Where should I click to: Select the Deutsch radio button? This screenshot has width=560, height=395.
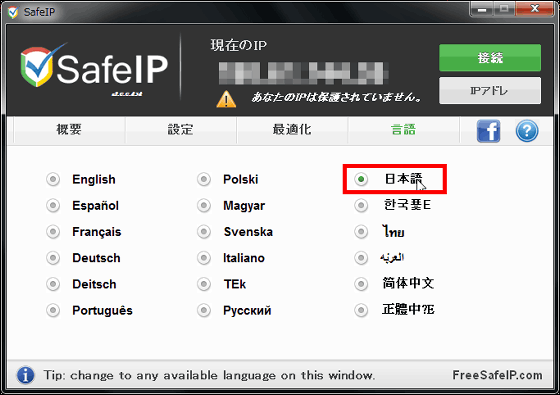coord(53,258)
